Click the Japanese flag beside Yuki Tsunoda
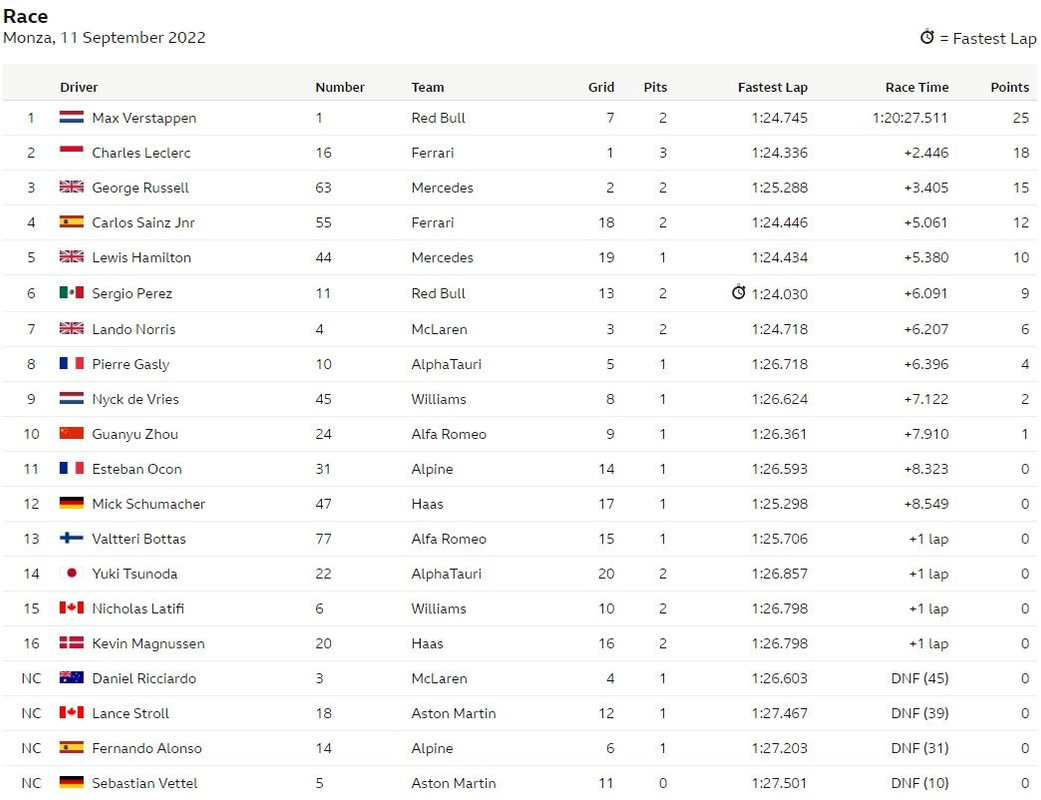The width and height of the screenshot is (1041, 800). coord(71,573)
